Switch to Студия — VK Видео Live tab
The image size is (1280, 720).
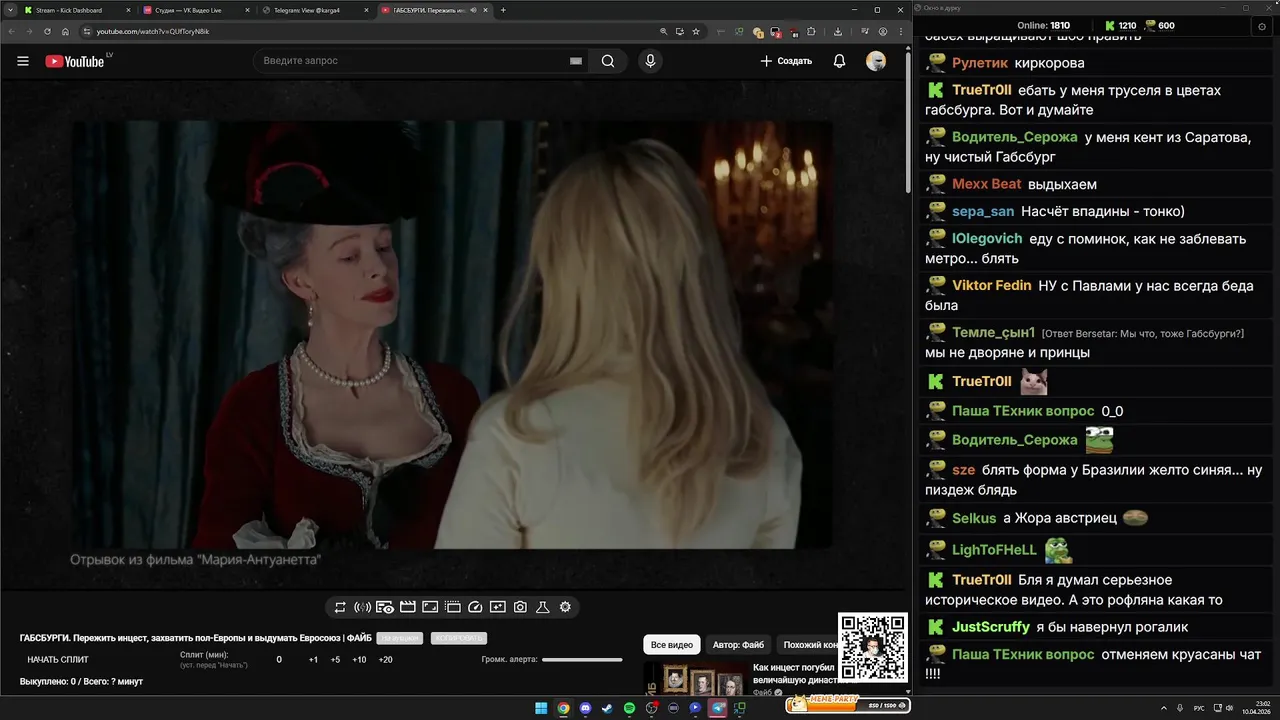coord(195,10)
